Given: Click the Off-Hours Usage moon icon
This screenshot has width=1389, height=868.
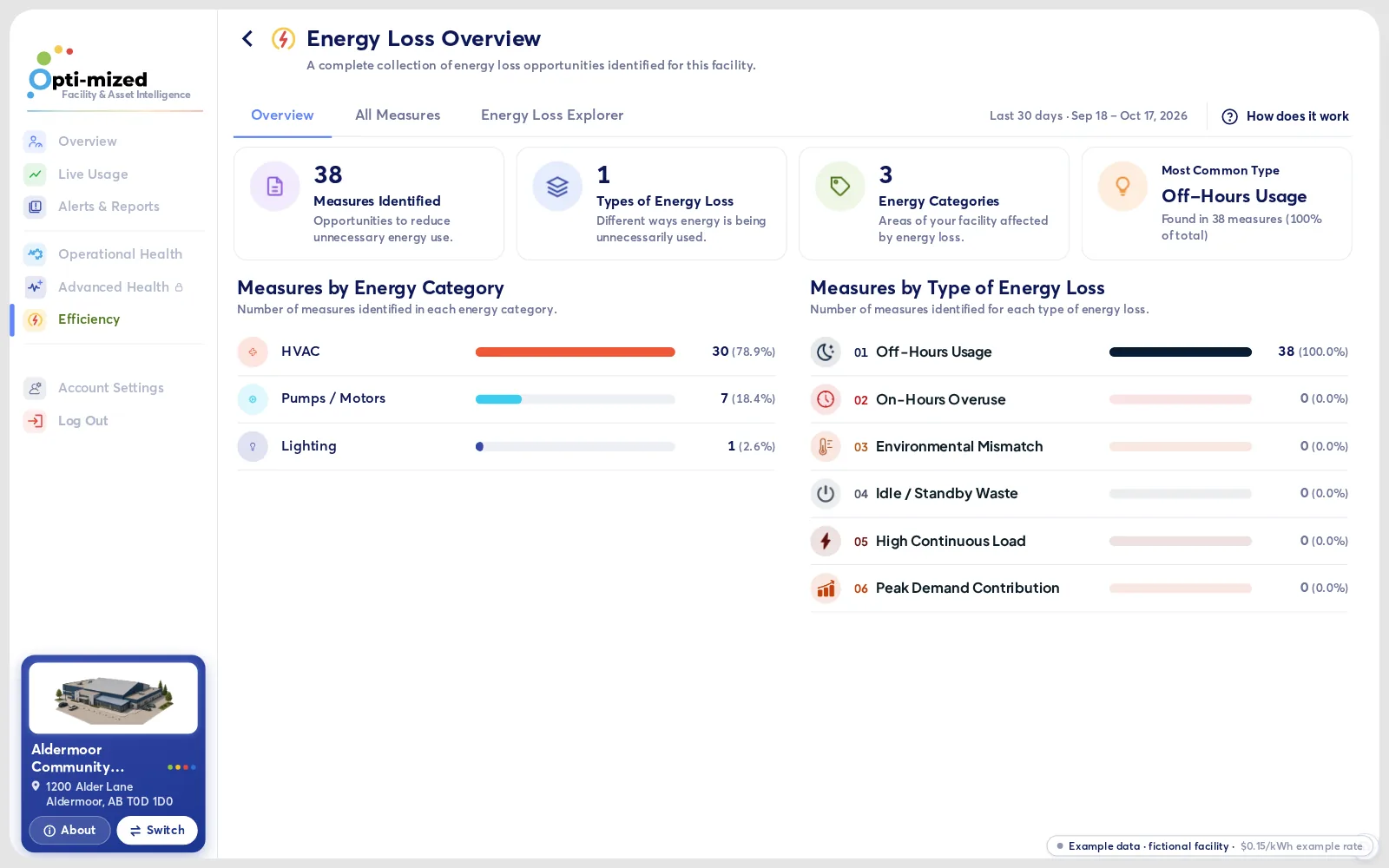Looking at the screenshot, I should point(826,352).
